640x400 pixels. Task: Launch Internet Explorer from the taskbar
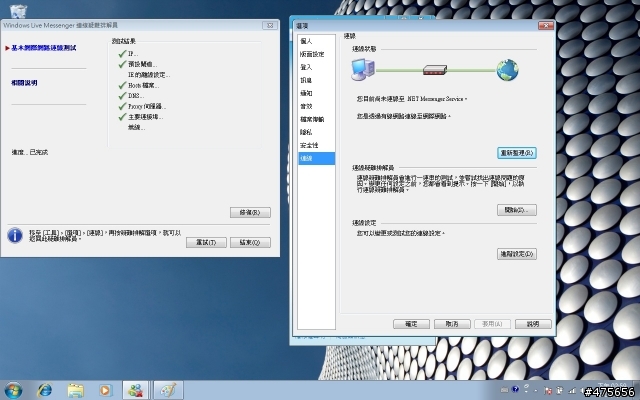[44, 391]
